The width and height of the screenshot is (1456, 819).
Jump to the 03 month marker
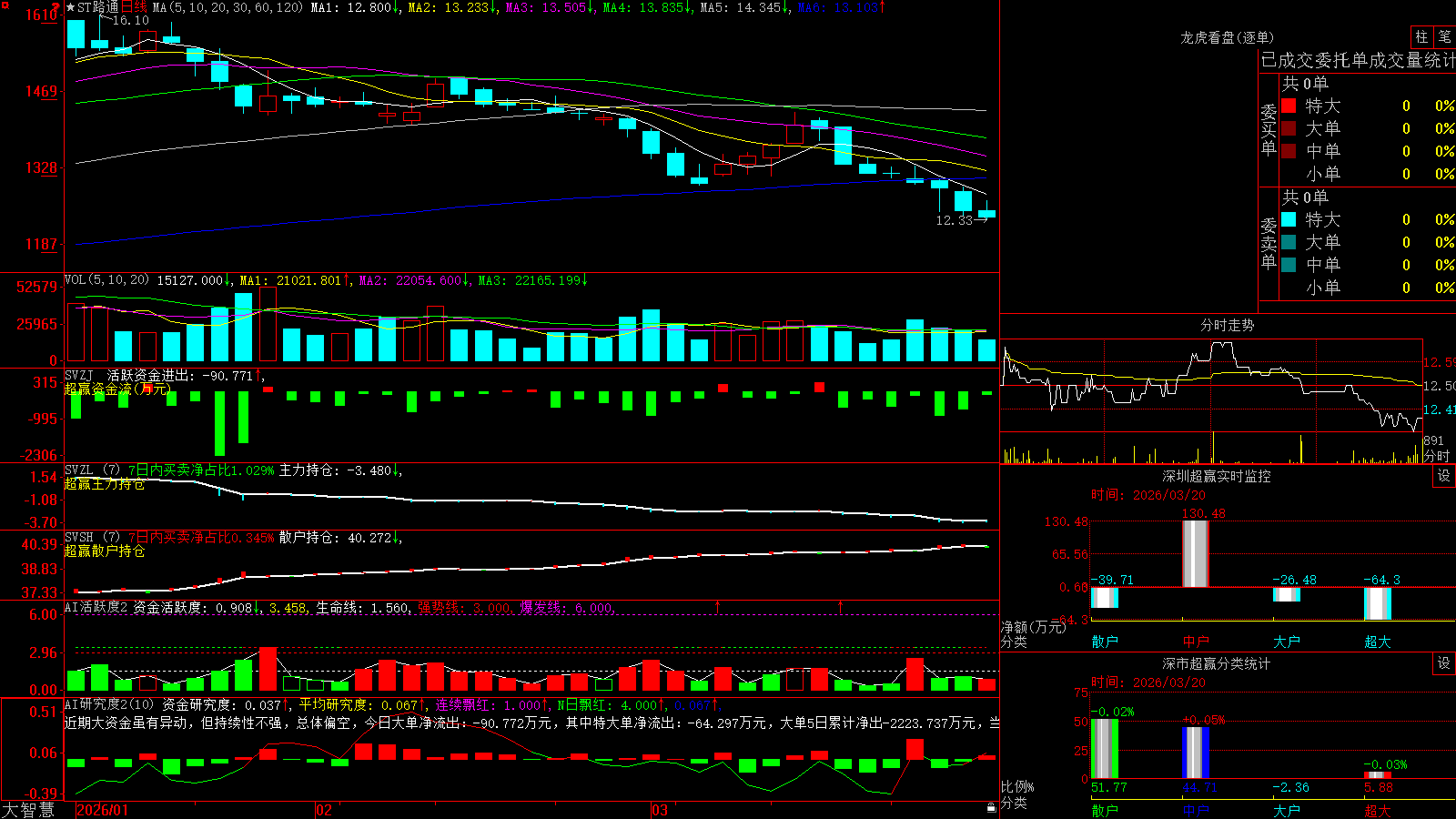[659, 810]
